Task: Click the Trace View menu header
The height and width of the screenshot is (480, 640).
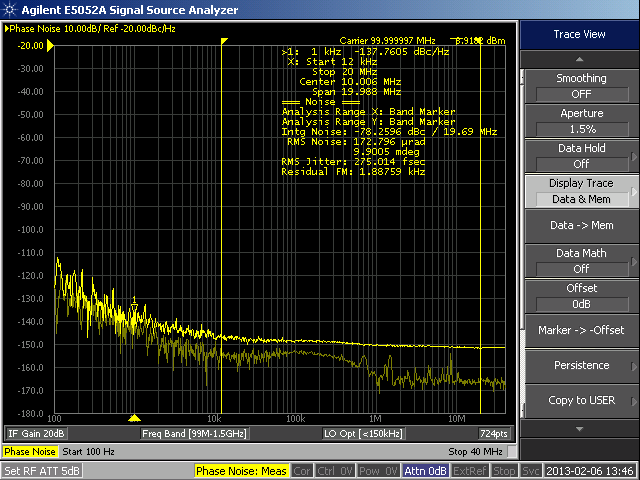Action: click(580, 34)
